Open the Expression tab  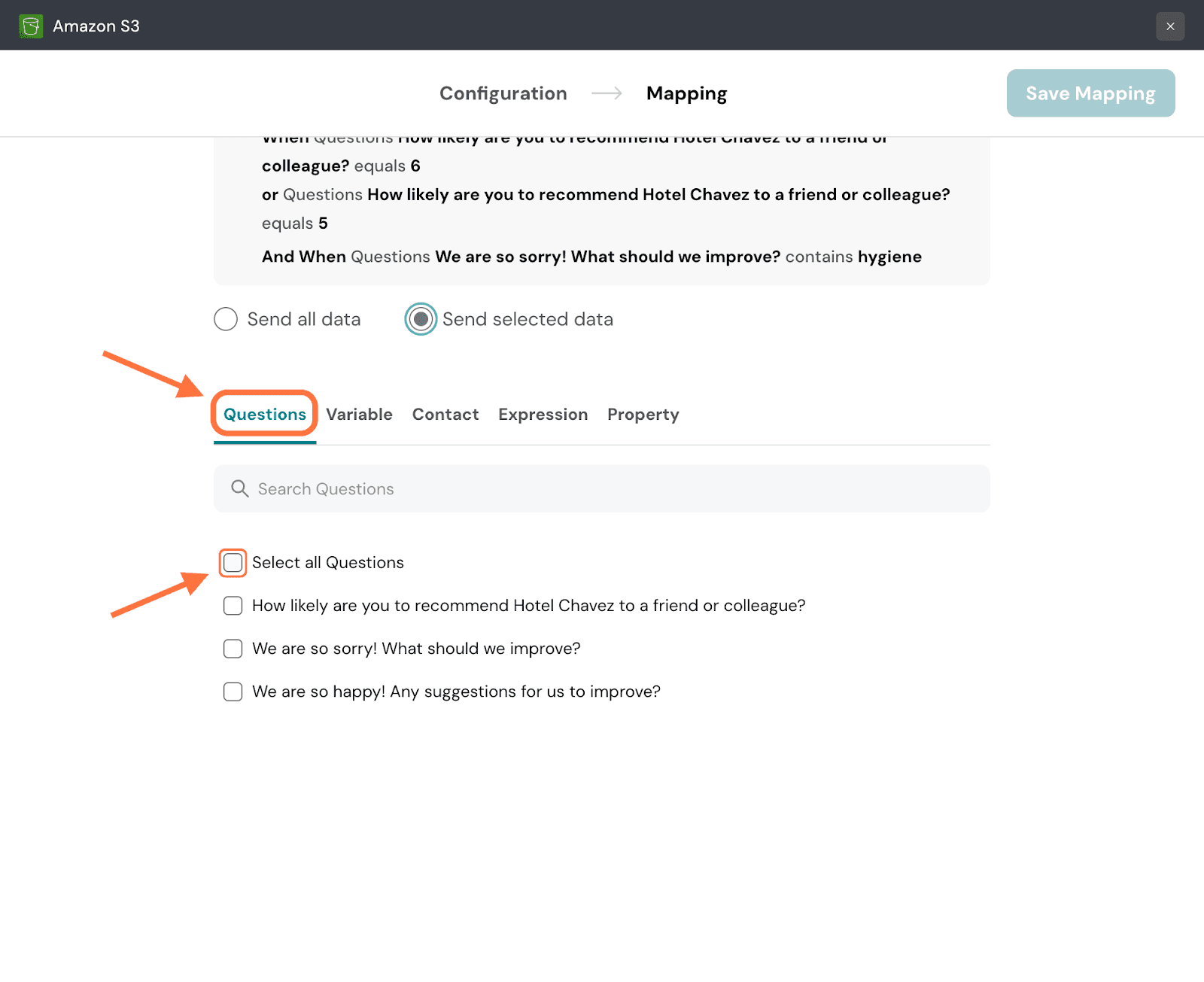point(543,415)
